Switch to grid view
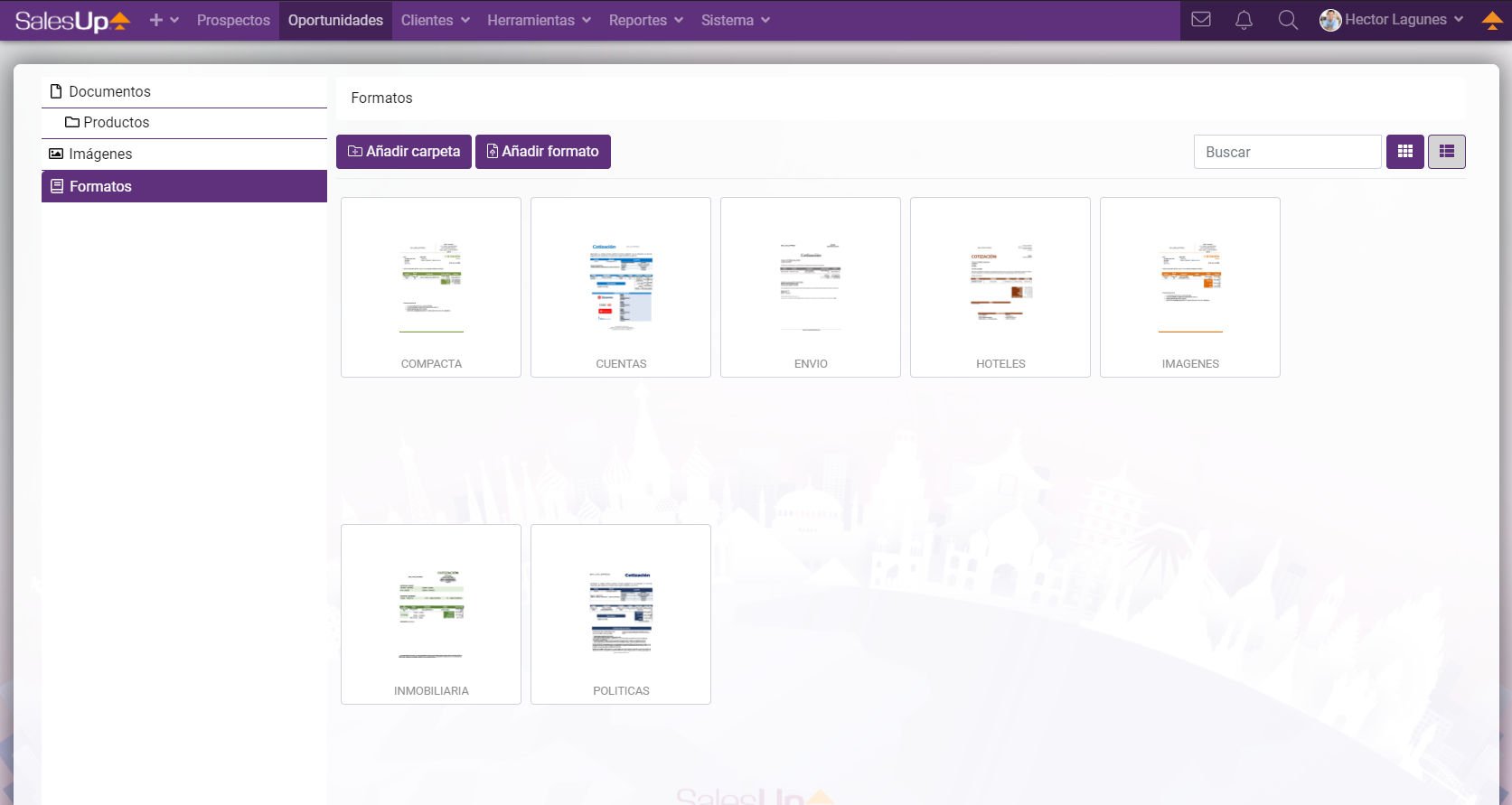Viewport: 1512px width, 805px height. point(1405,152)
